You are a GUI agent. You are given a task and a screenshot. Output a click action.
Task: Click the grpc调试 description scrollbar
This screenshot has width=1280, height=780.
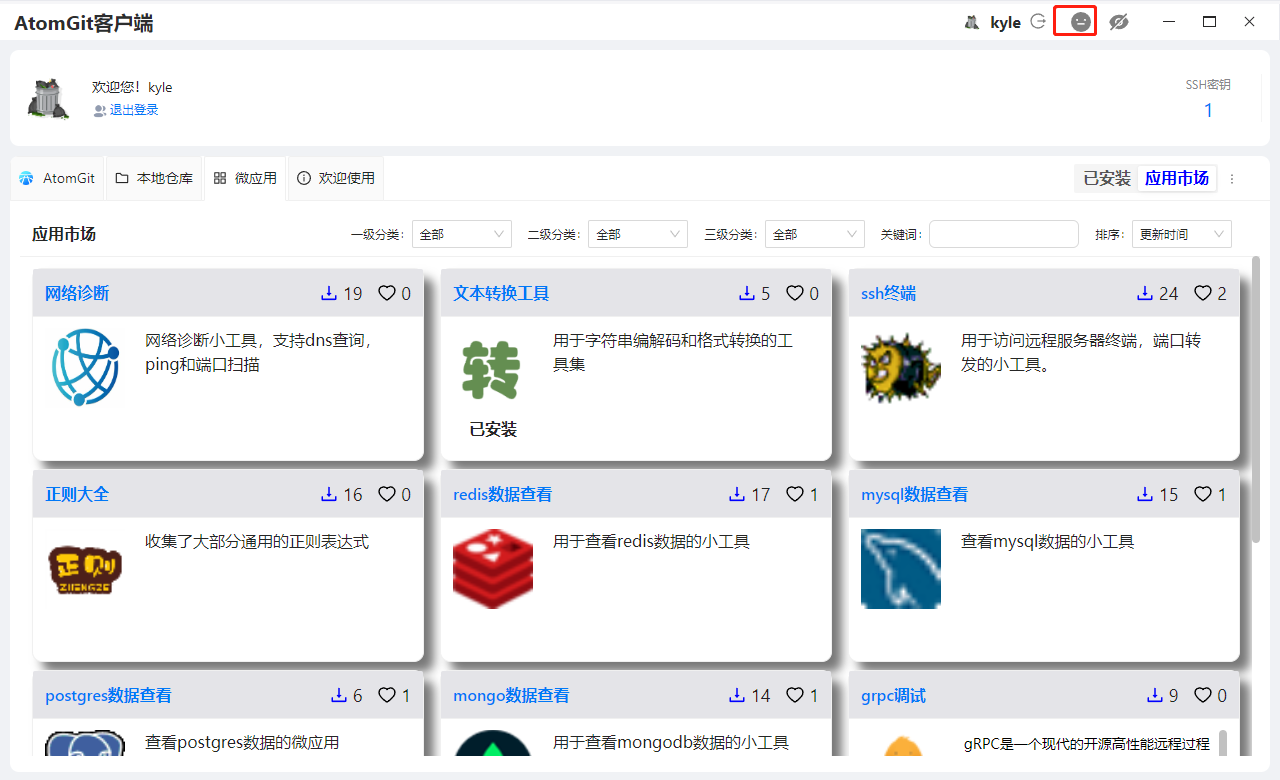1222,743
